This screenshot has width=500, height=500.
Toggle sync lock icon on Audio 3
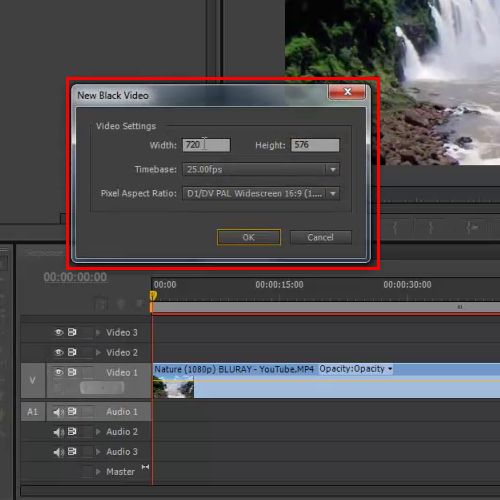[72, 452]
